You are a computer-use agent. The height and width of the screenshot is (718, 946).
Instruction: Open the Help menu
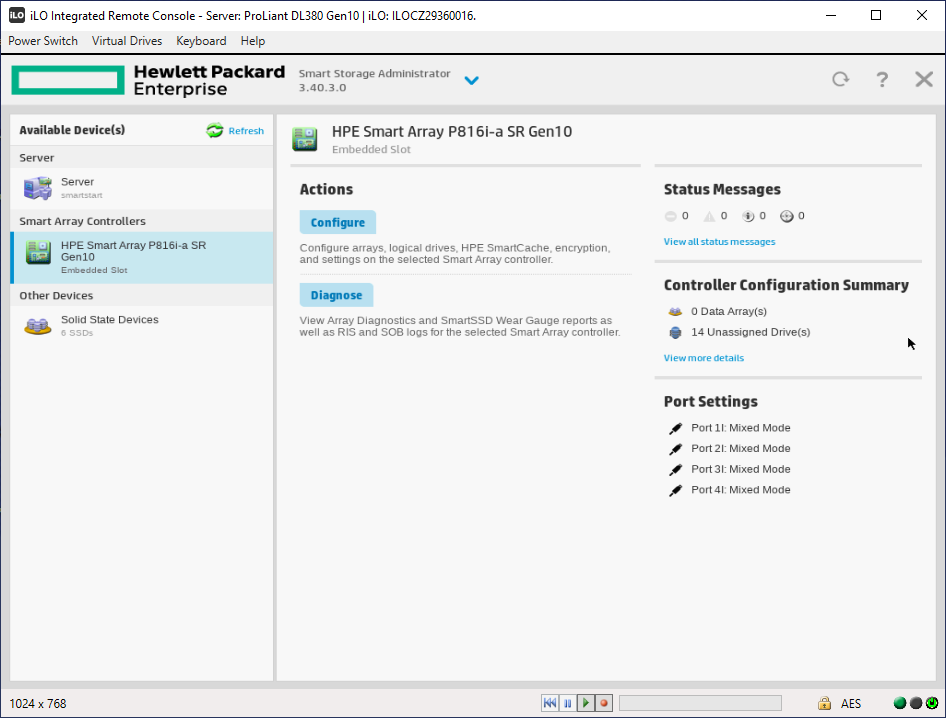[253, 41]
